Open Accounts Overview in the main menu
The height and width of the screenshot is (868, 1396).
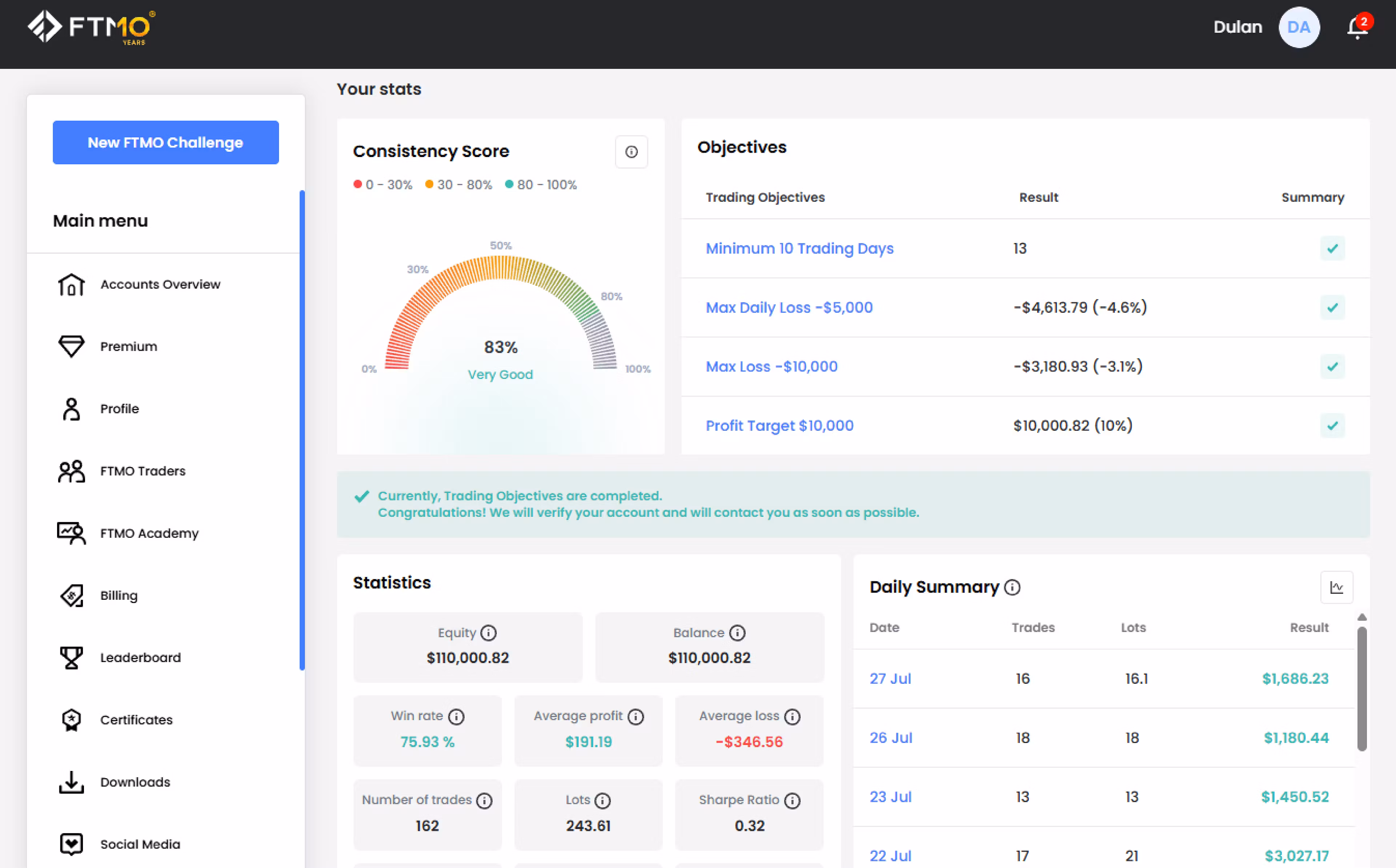coord(160,284)
